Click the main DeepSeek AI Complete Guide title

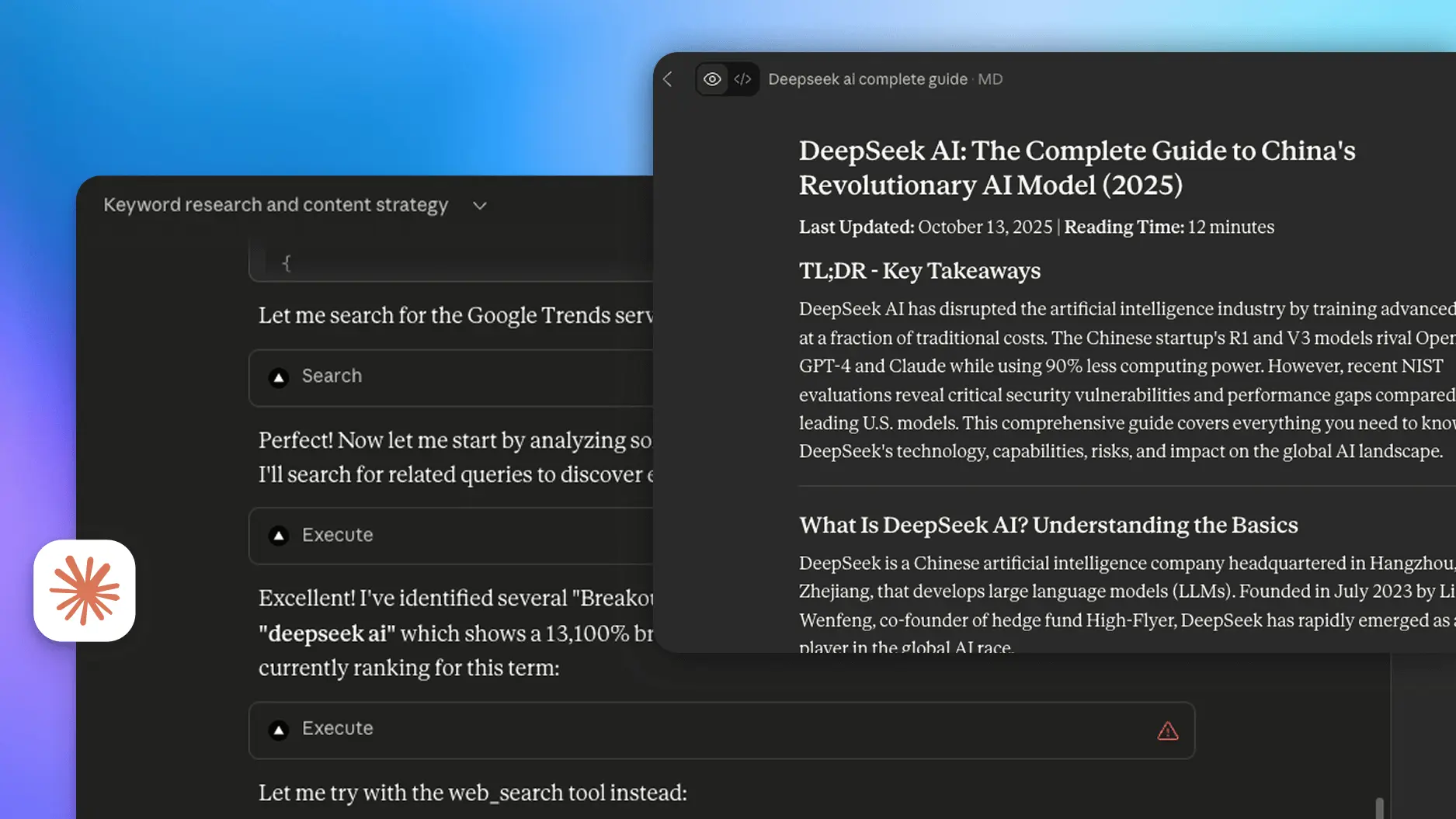tap(1076, 168)
